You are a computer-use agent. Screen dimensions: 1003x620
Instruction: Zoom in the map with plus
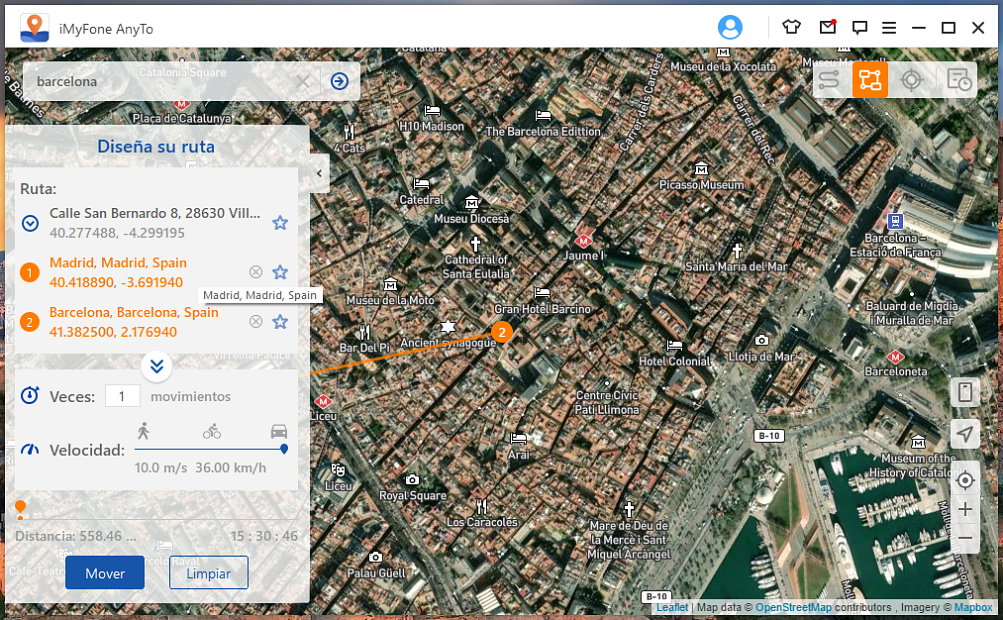coord(965,509)
